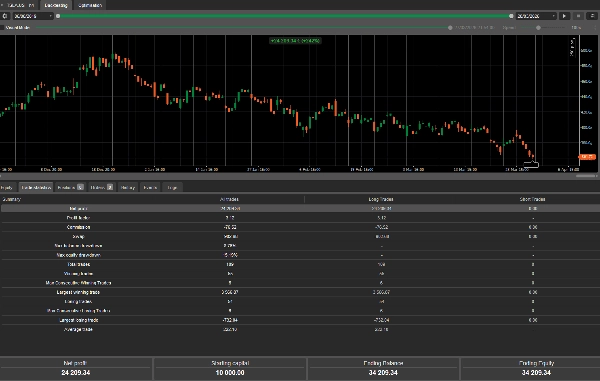600x381 pixels.
Task: Open the start date dropdown
Action: point(33,16)
